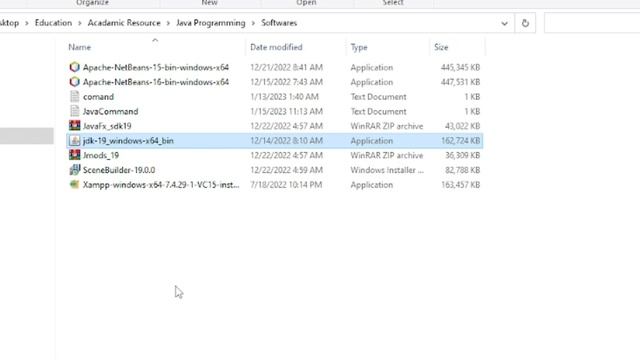Click inside the folder search box
Image resolution: width=640 pixels, height=360 pixels.
[x=592, y=23]
